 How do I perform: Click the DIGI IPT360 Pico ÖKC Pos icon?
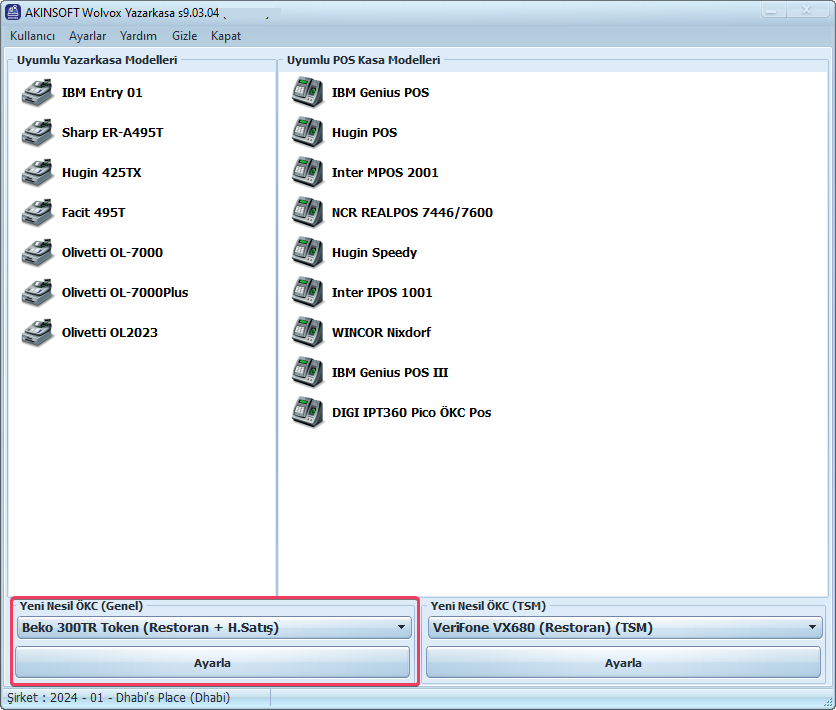tap(307, 413)
